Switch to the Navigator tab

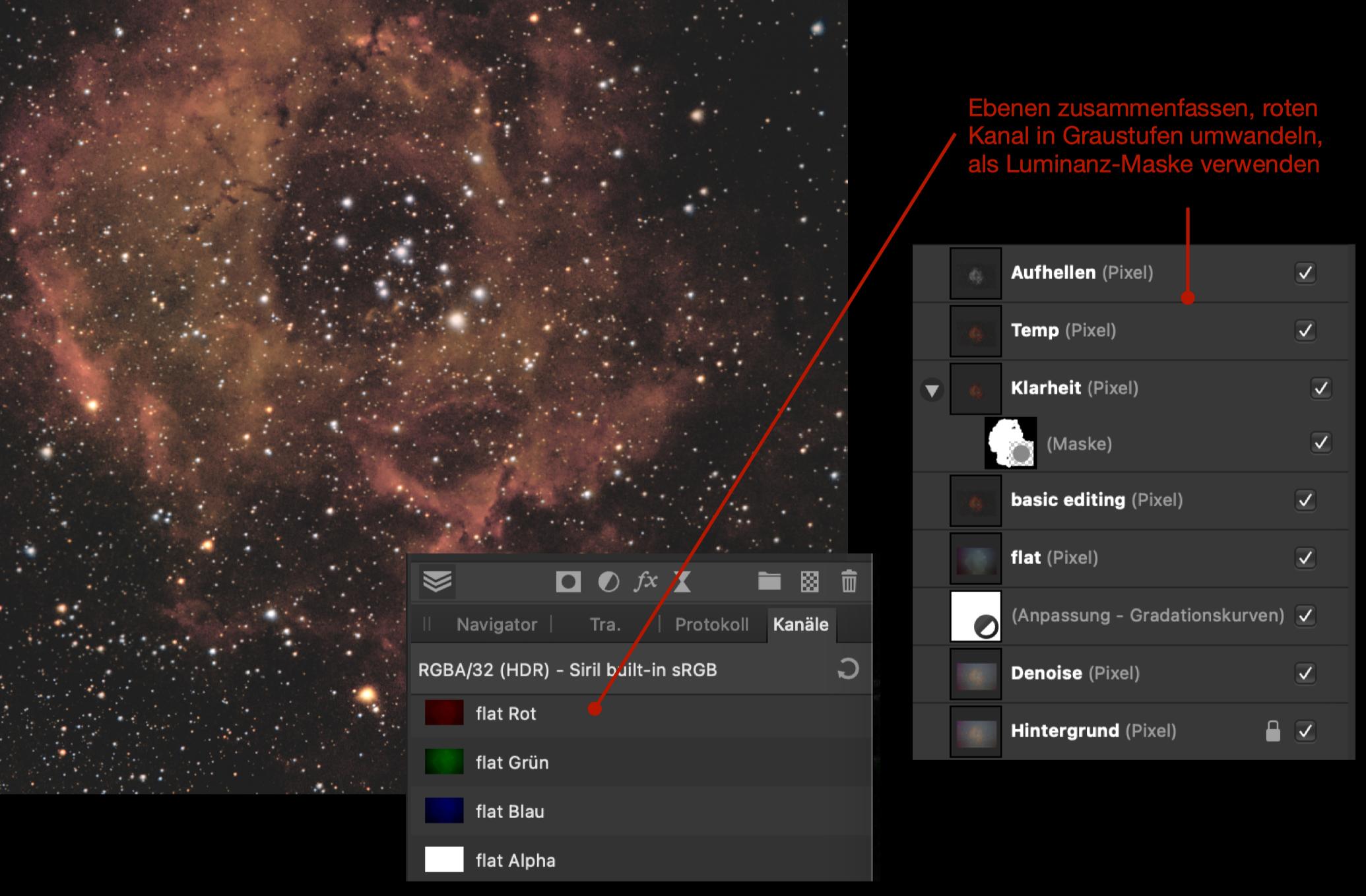tap(496, 624)
